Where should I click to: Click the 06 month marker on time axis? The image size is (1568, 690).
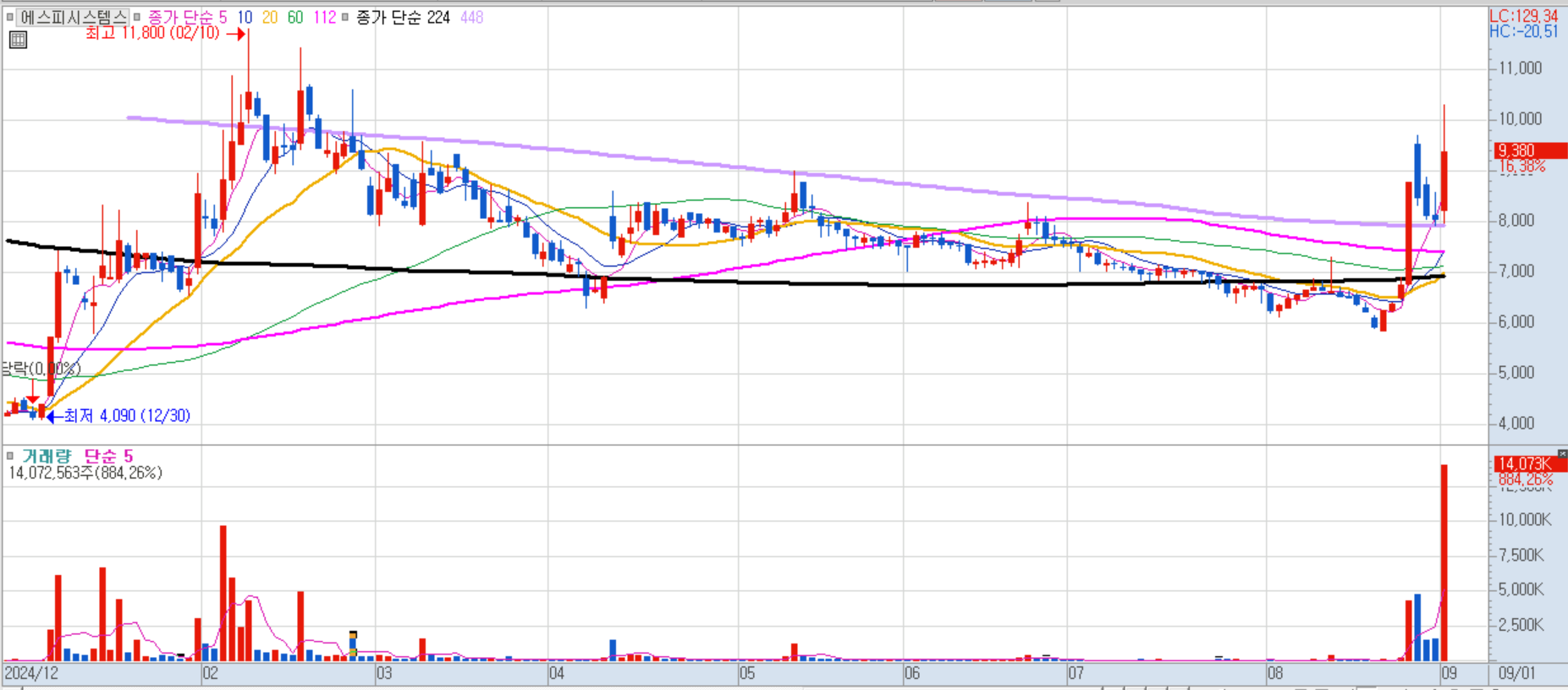[x=911, y=673]
